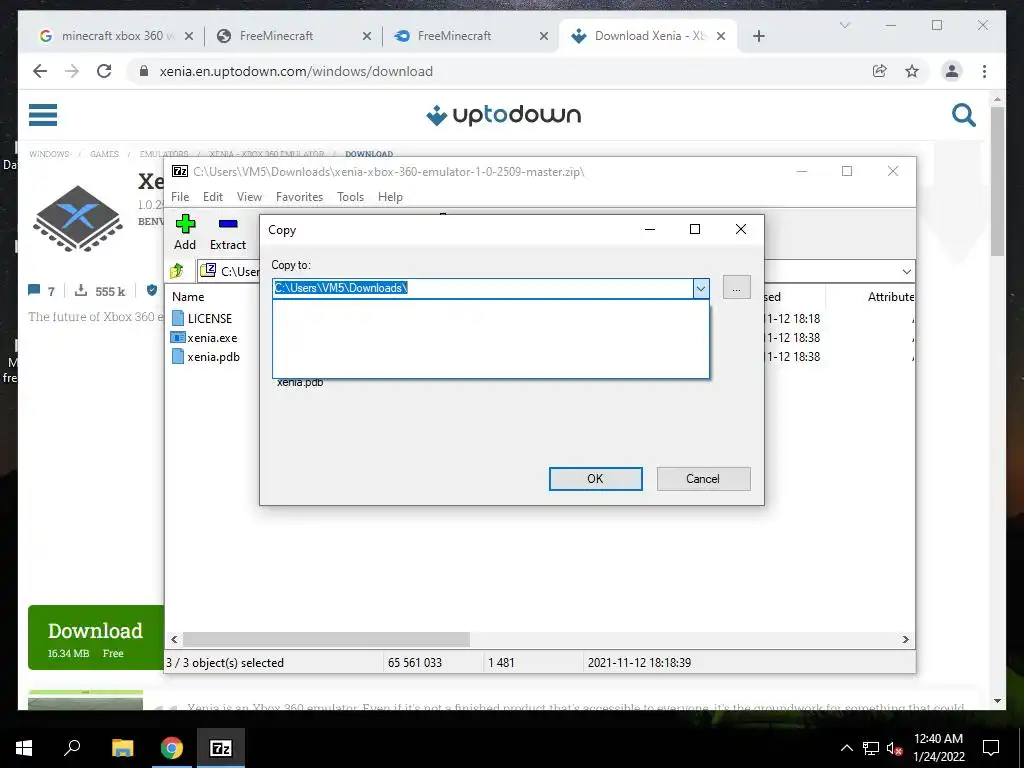
Task: Open the Help menu in 7-Zip
Action: click(x=390, y=197)
